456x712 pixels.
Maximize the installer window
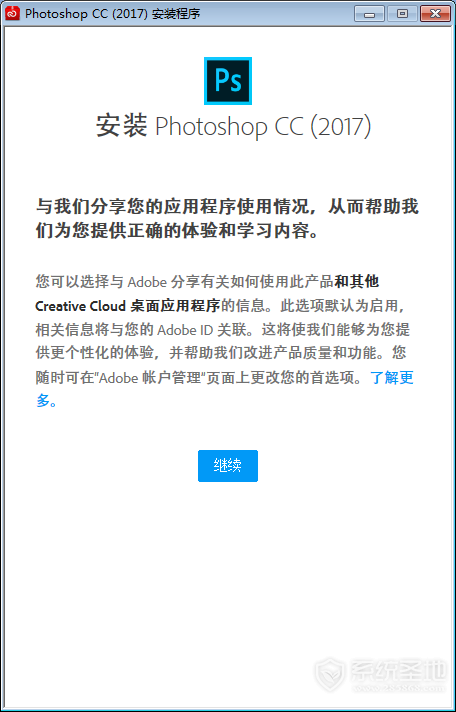tap(402, 14)
